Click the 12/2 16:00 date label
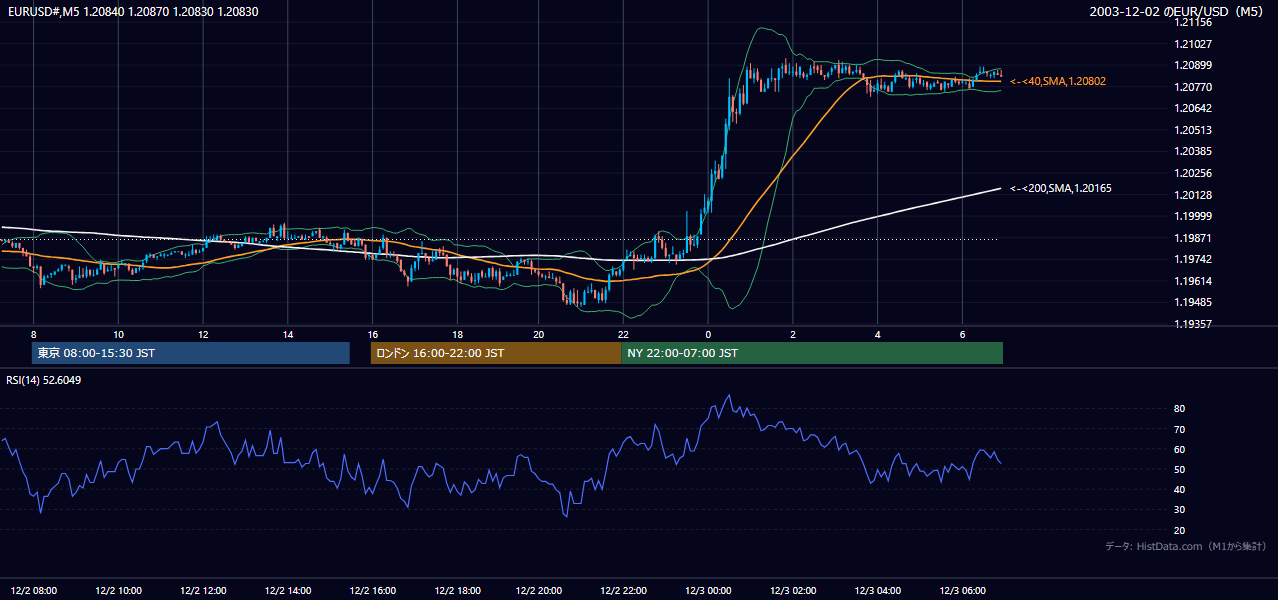This screenshot has width=1278, height=600. tap(372, 590)
